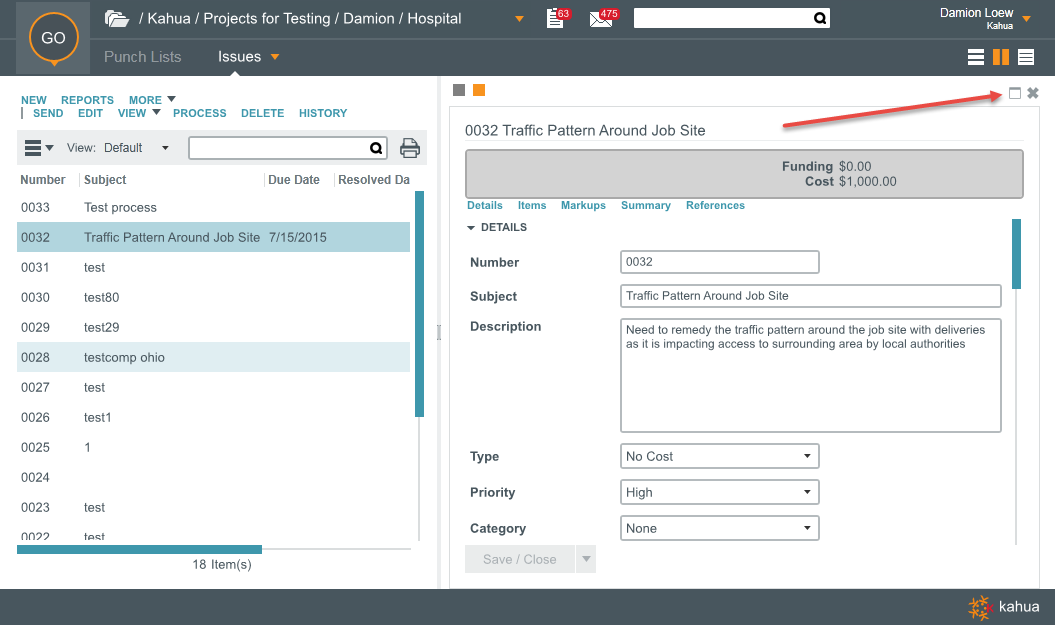Click the Save / Close button

[520, 559]
